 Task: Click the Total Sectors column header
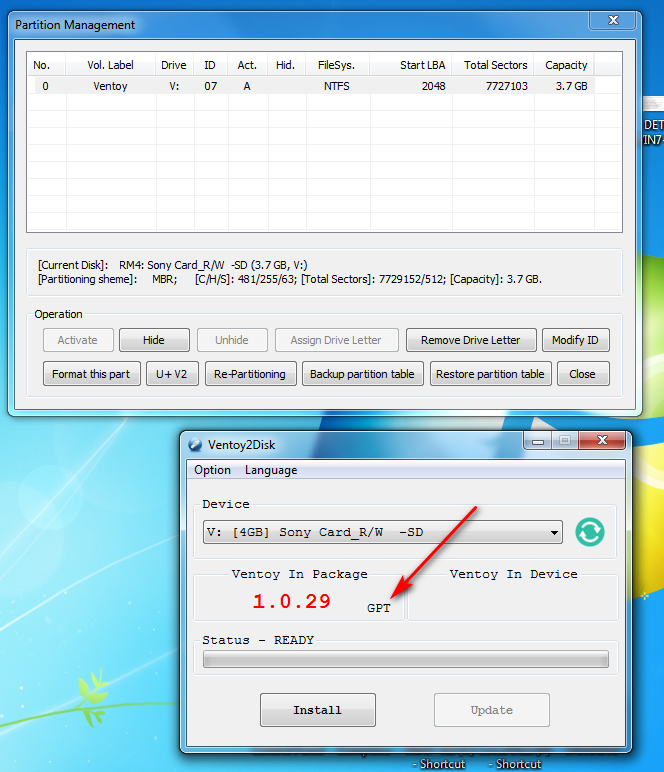(x=493, y=65)
